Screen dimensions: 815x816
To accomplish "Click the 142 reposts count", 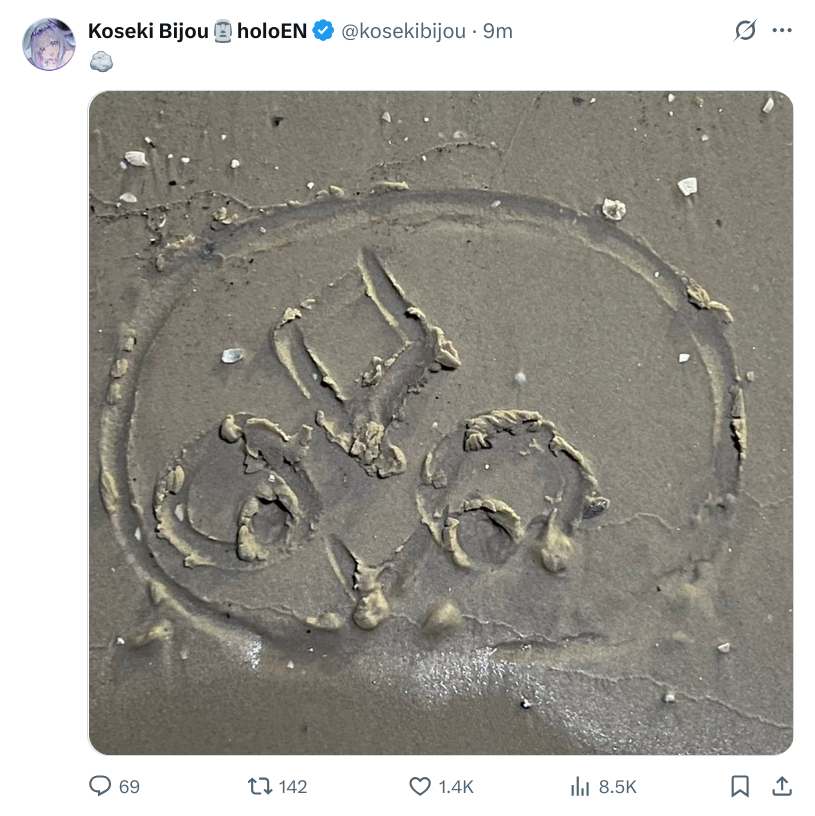I will 293,786.
